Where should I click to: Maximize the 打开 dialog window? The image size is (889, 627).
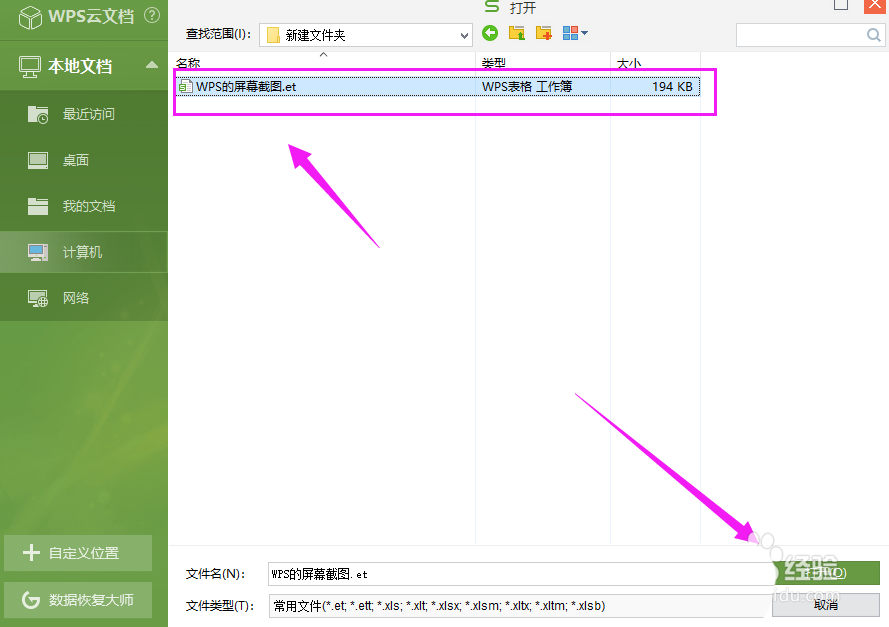841,5
